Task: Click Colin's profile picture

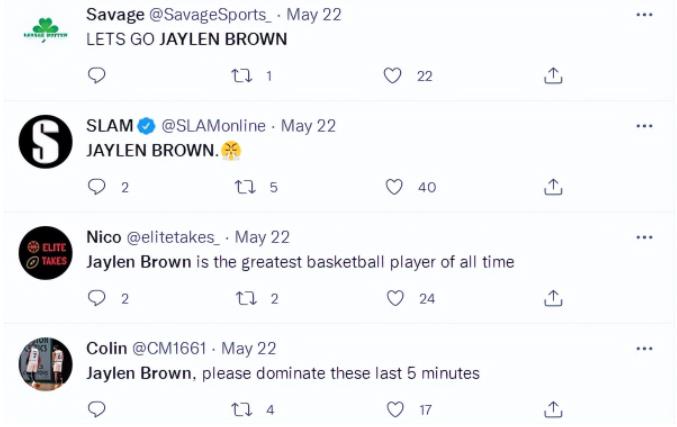Action: 46,363
